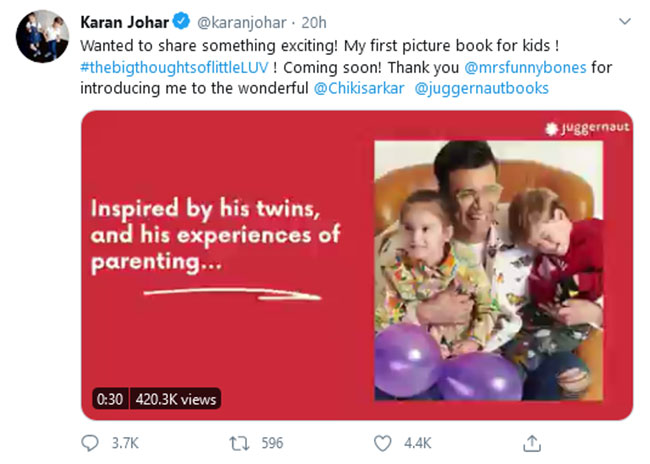Open the profile avatar picture
The width and height of the screenshot is (650, 464).
pos(41,38)
